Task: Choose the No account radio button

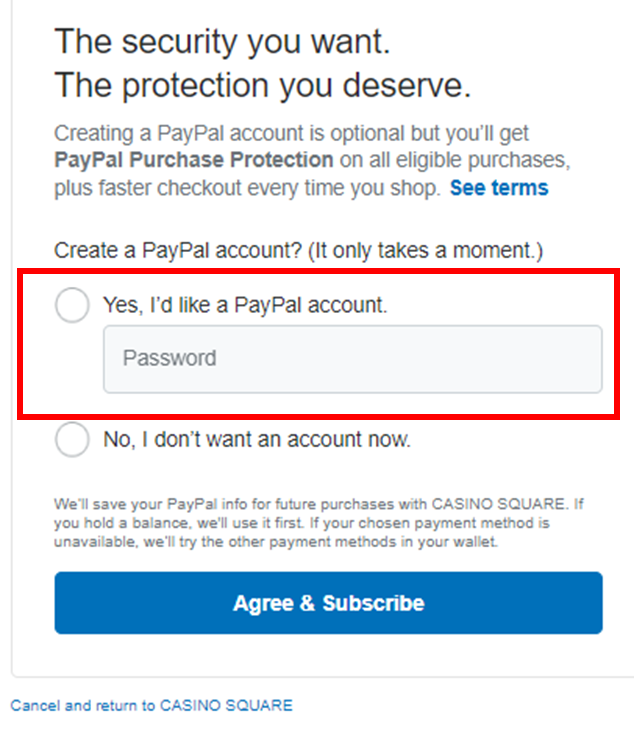Action: [x=72, y=439]
